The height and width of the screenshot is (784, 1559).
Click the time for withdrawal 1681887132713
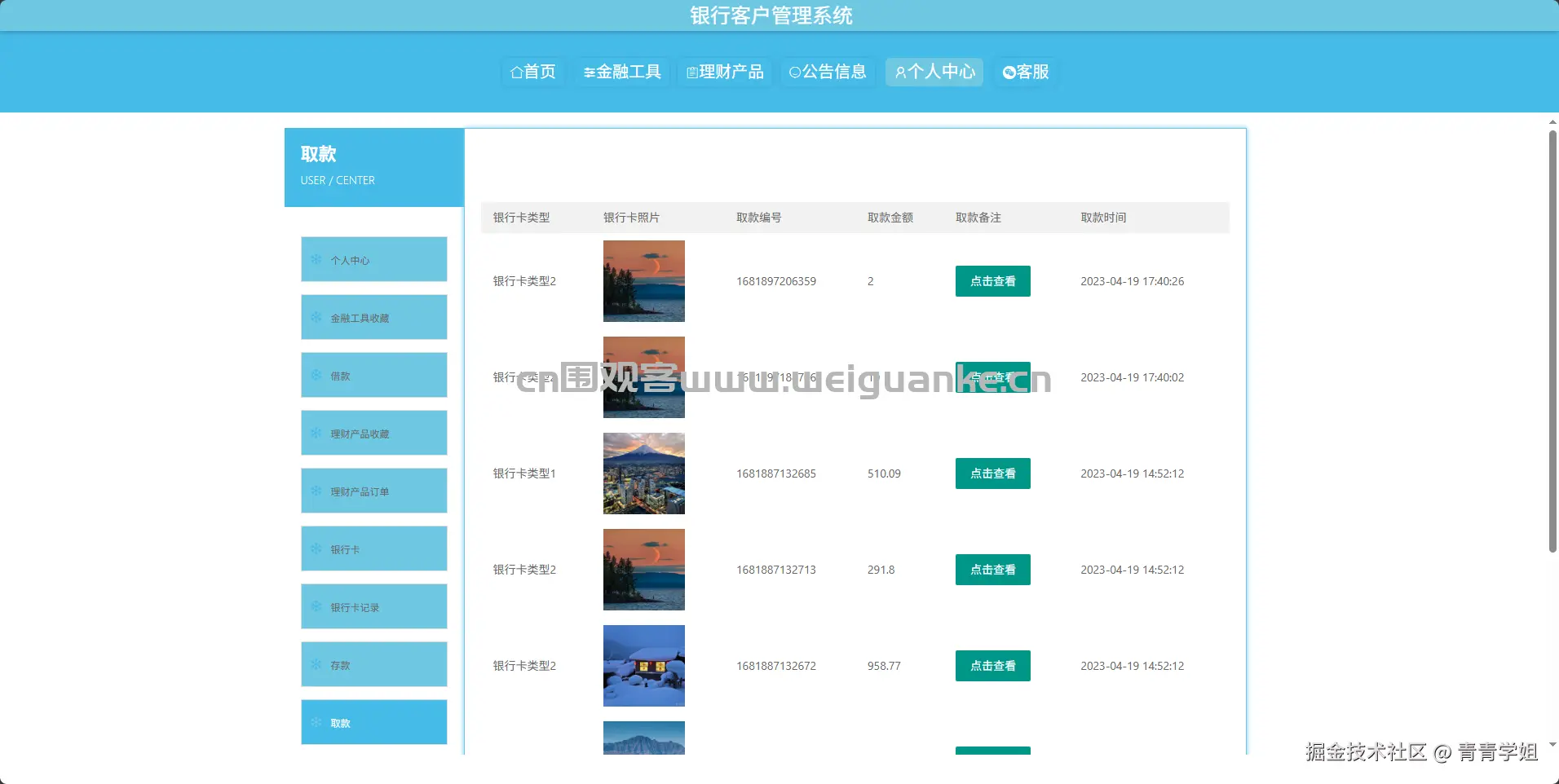1133,570
